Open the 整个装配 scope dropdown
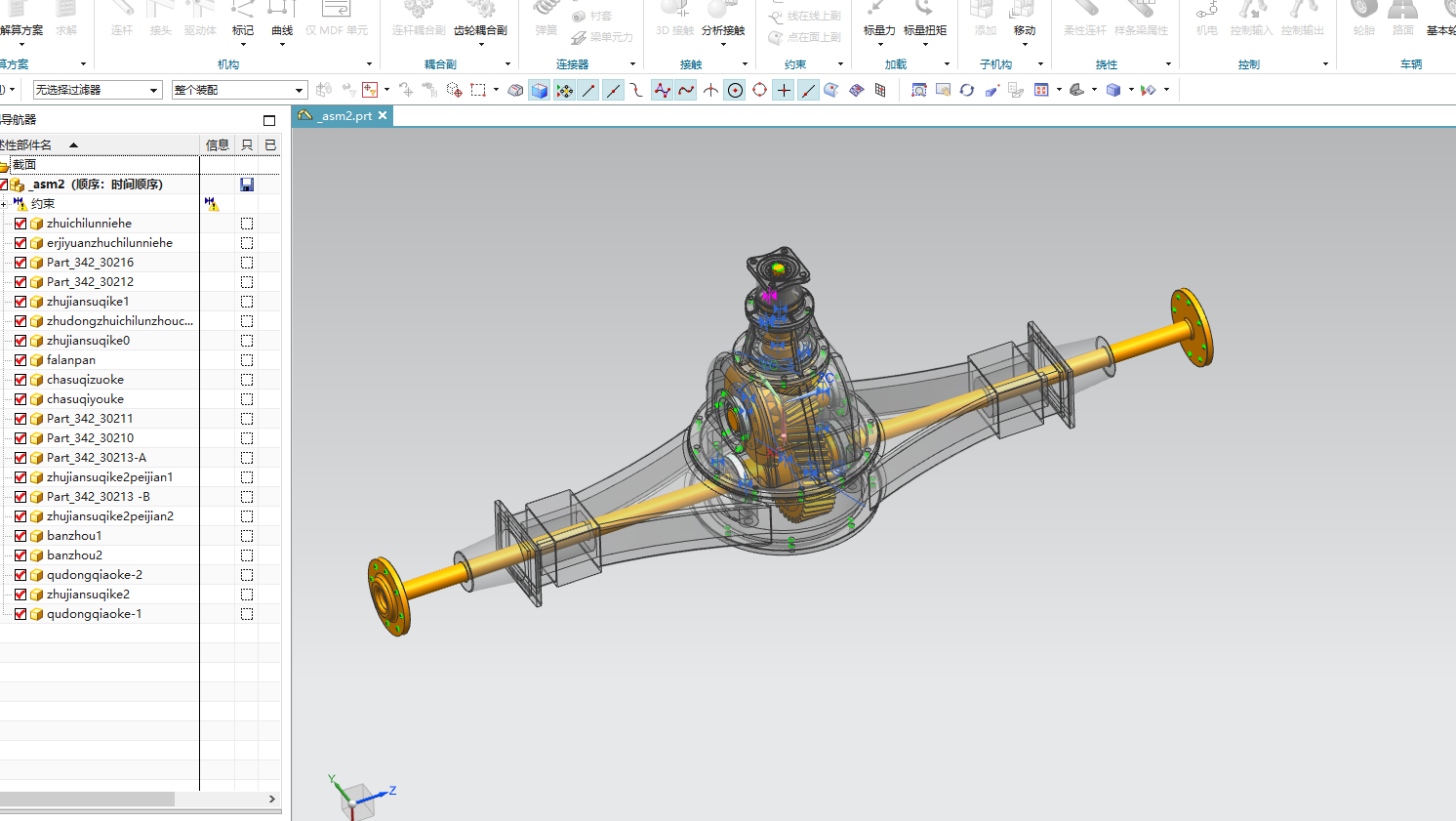This screenshot has width=1456, height=821. pyautogui.click(x=239, y=90)
